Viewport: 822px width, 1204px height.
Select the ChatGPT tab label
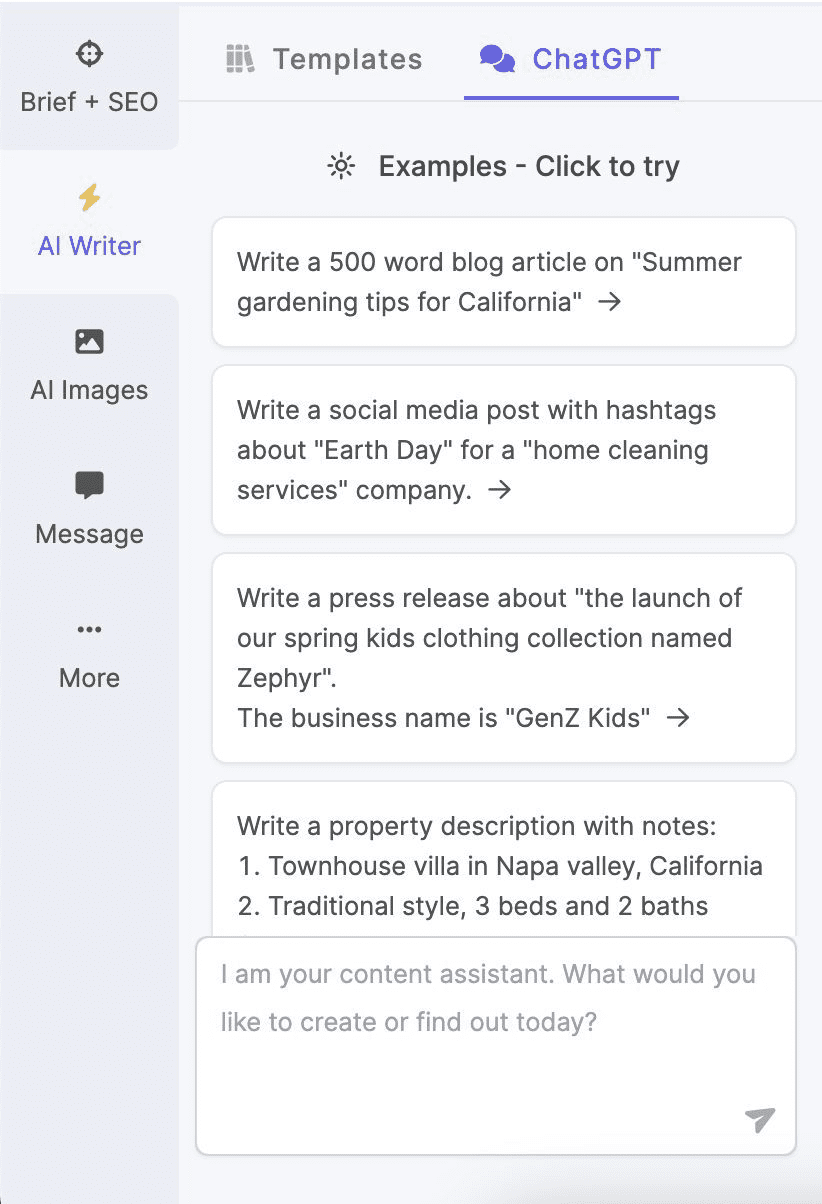coord(597,59)
